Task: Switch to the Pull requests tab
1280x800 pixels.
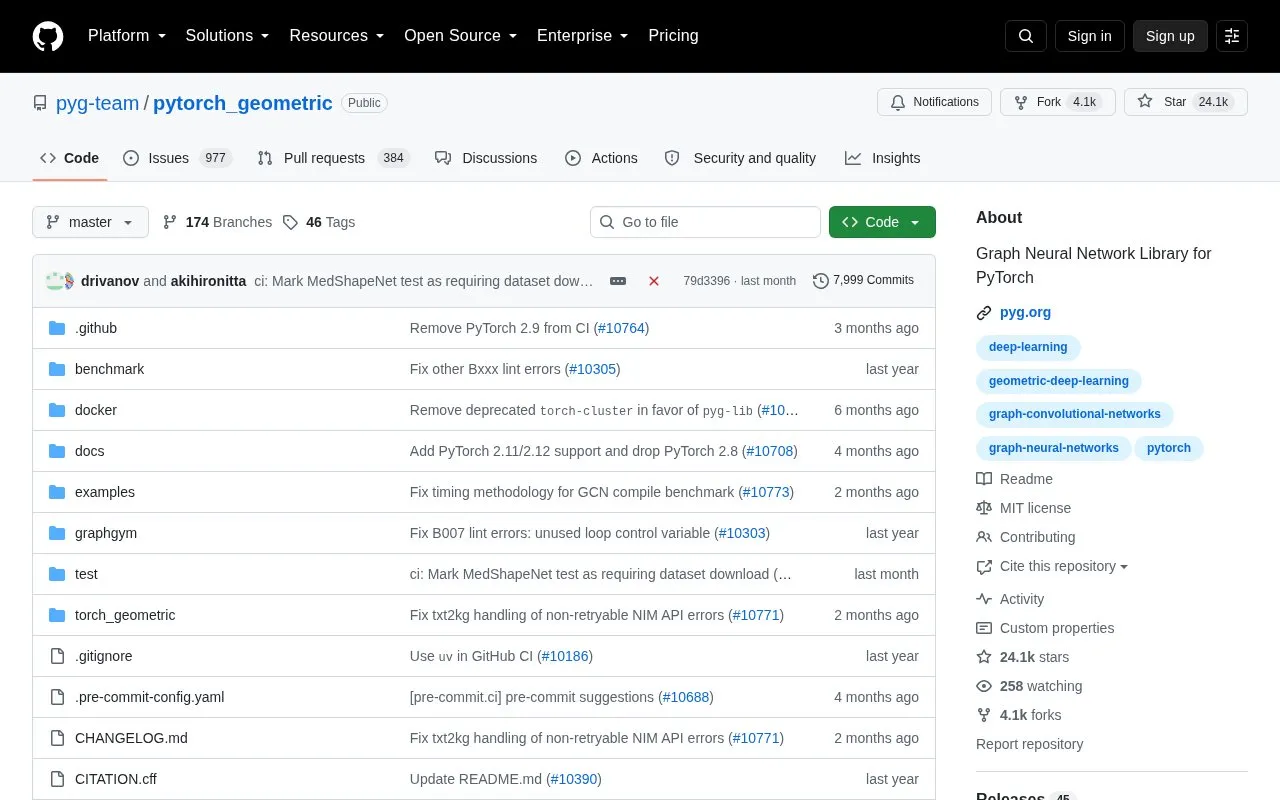Action: click(333, 158)
